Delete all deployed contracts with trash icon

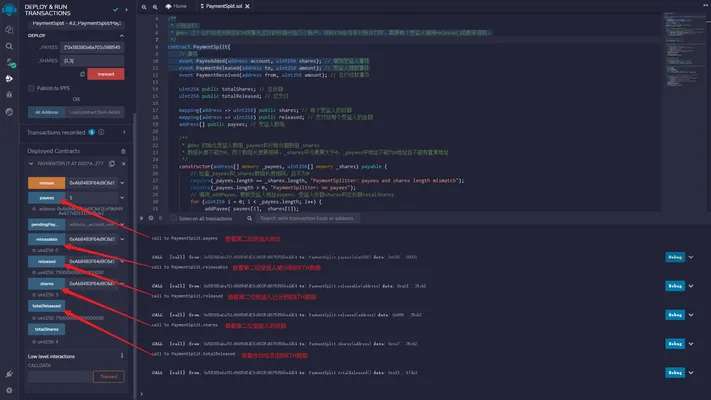click(123, 151)
